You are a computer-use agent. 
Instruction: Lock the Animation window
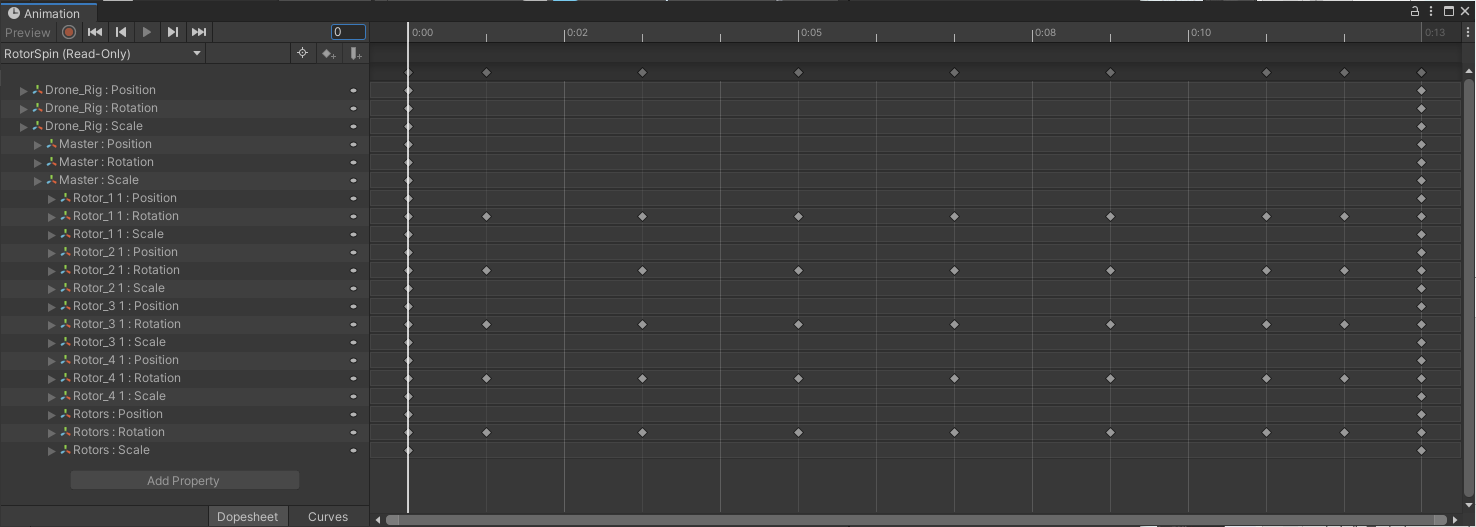tap(1415, 11)
